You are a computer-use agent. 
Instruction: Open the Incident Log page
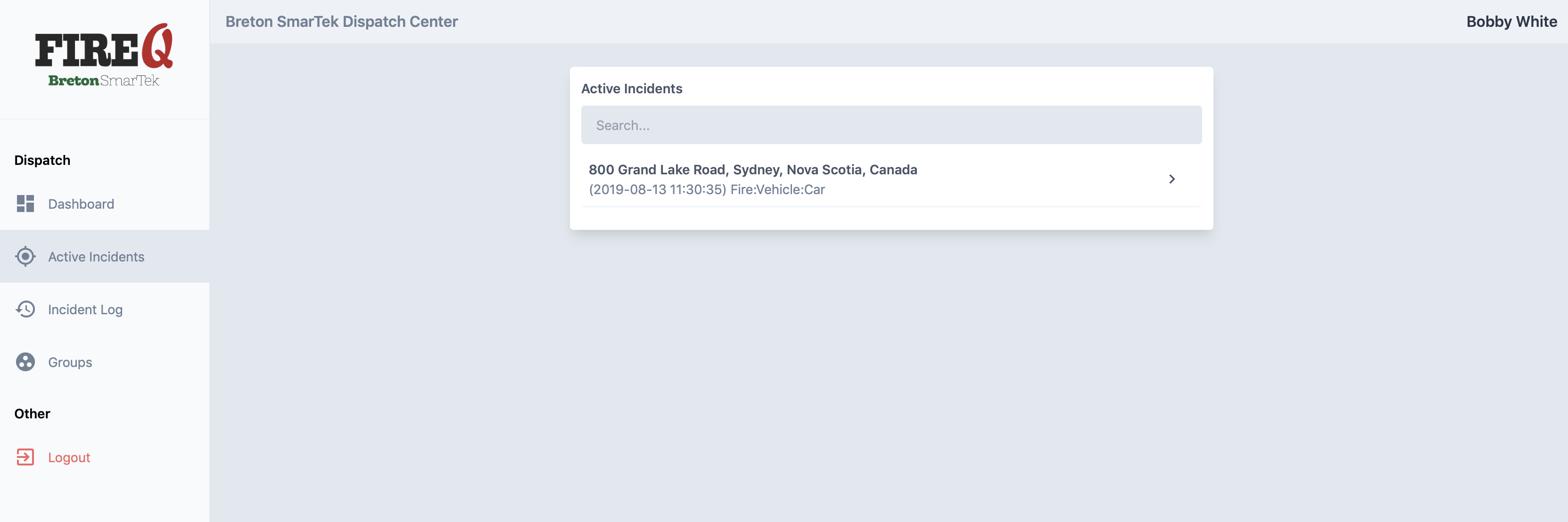point(105,309)
